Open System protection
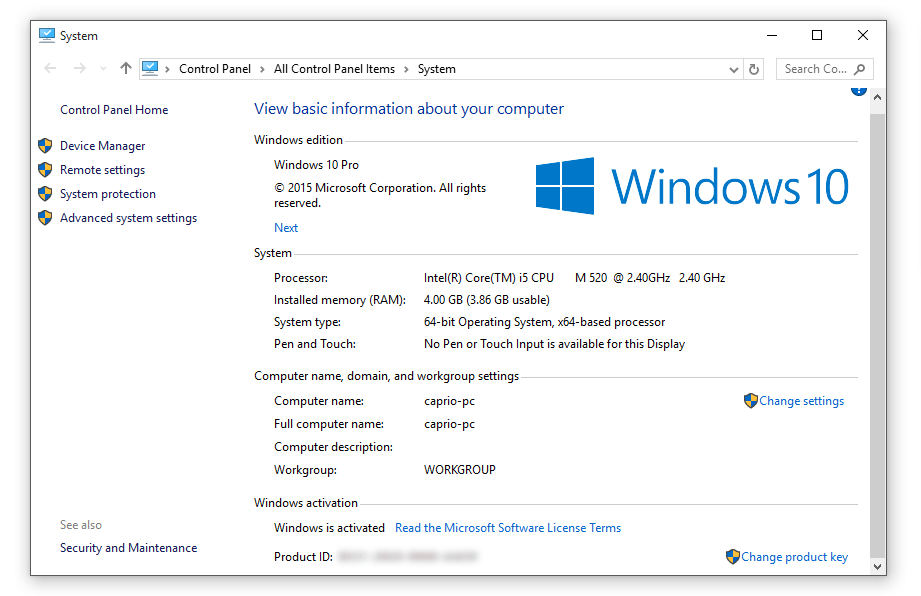Image resolution: width=921 pixels, height=596 pixels. click(107, 194)
